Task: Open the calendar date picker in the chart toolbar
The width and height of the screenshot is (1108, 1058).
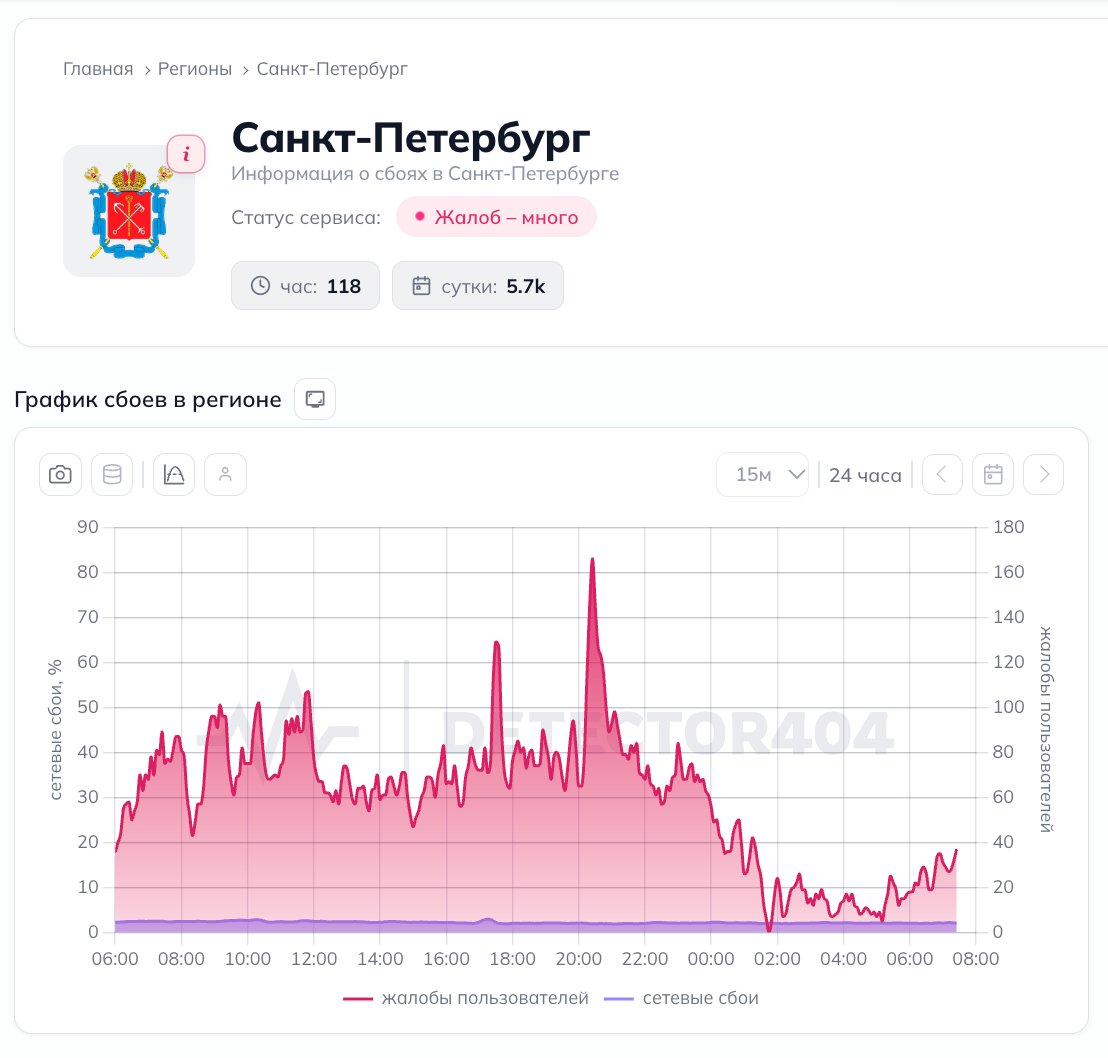Action: pos(993,474)
